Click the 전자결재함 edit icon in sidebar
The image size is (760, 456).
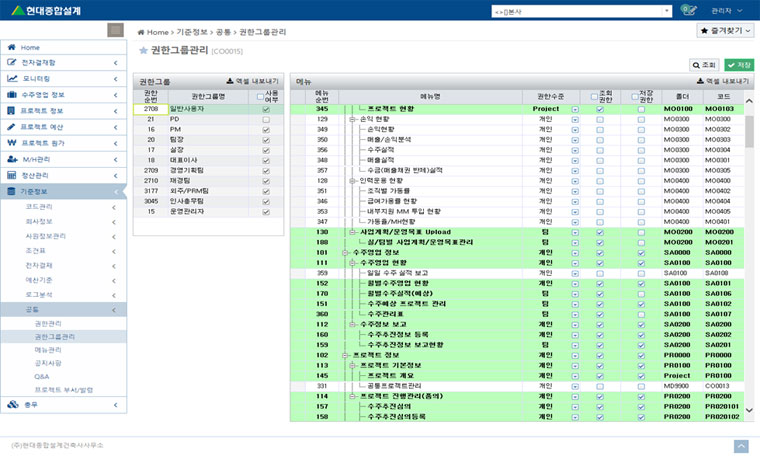tap(12, 62)
